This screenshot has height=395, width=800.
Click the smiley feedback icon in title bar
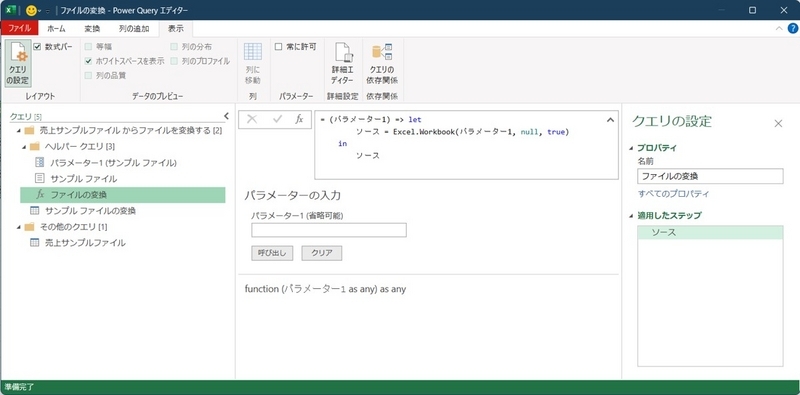point(31,10)
